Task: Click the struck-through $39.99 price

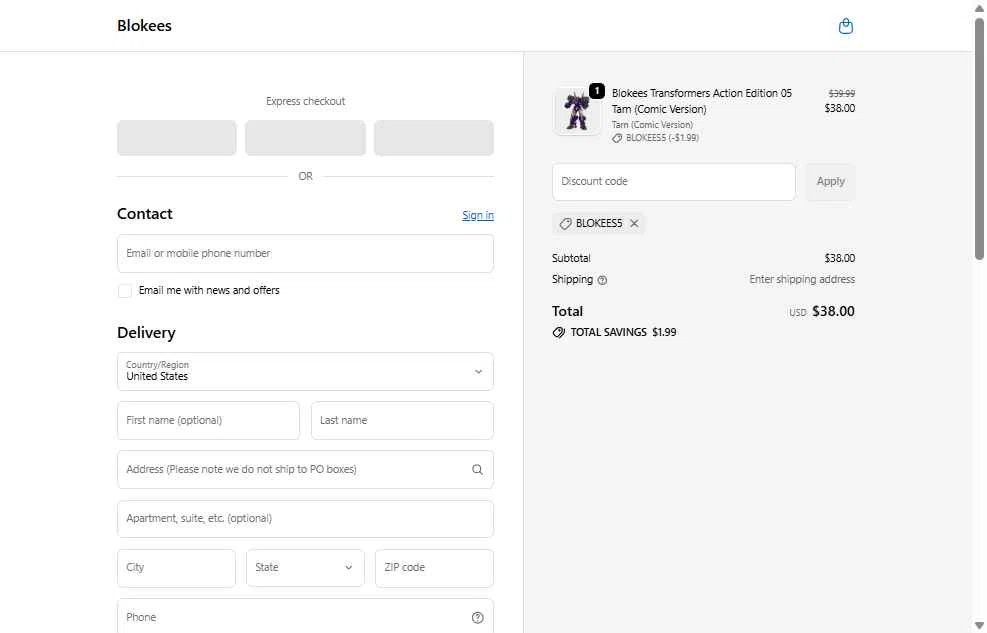Action: pos(842,93)
